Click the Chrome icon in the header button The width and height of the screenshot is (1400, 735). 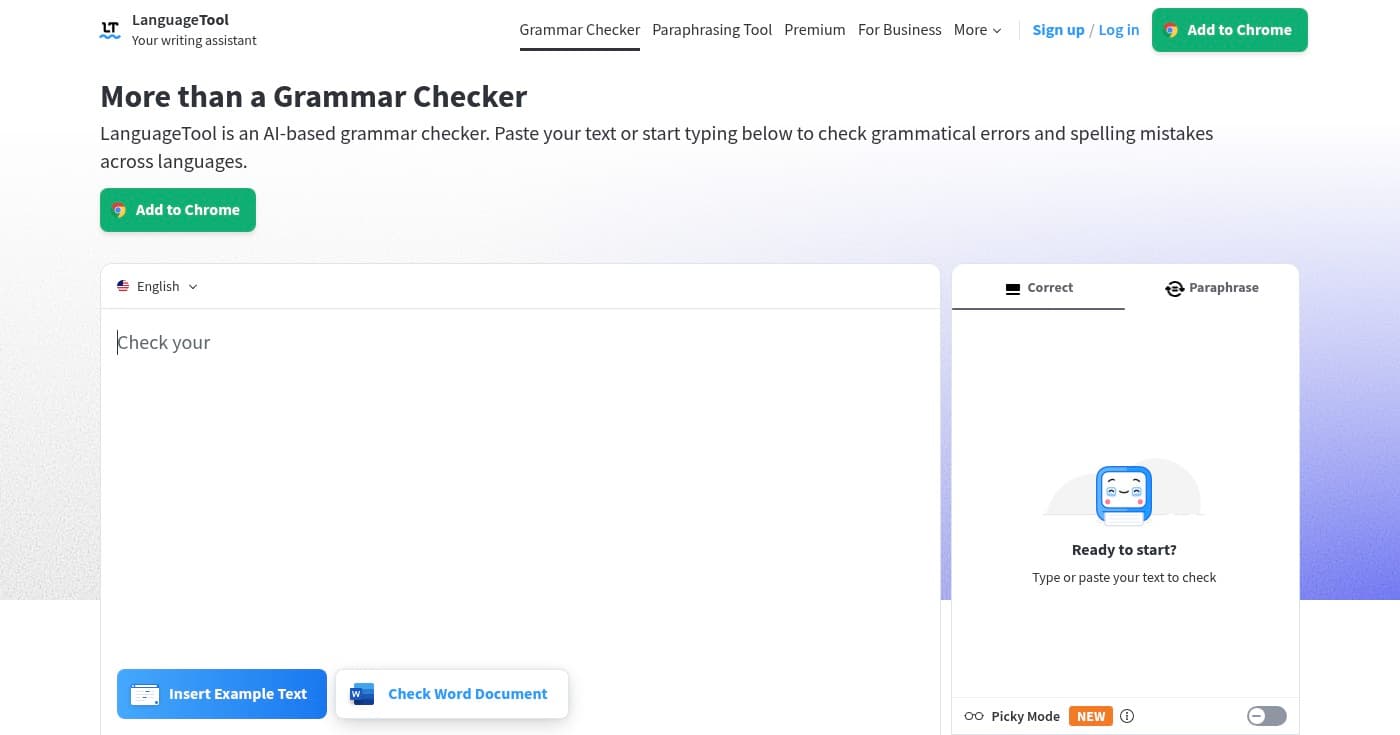(x=1172, y=30)
